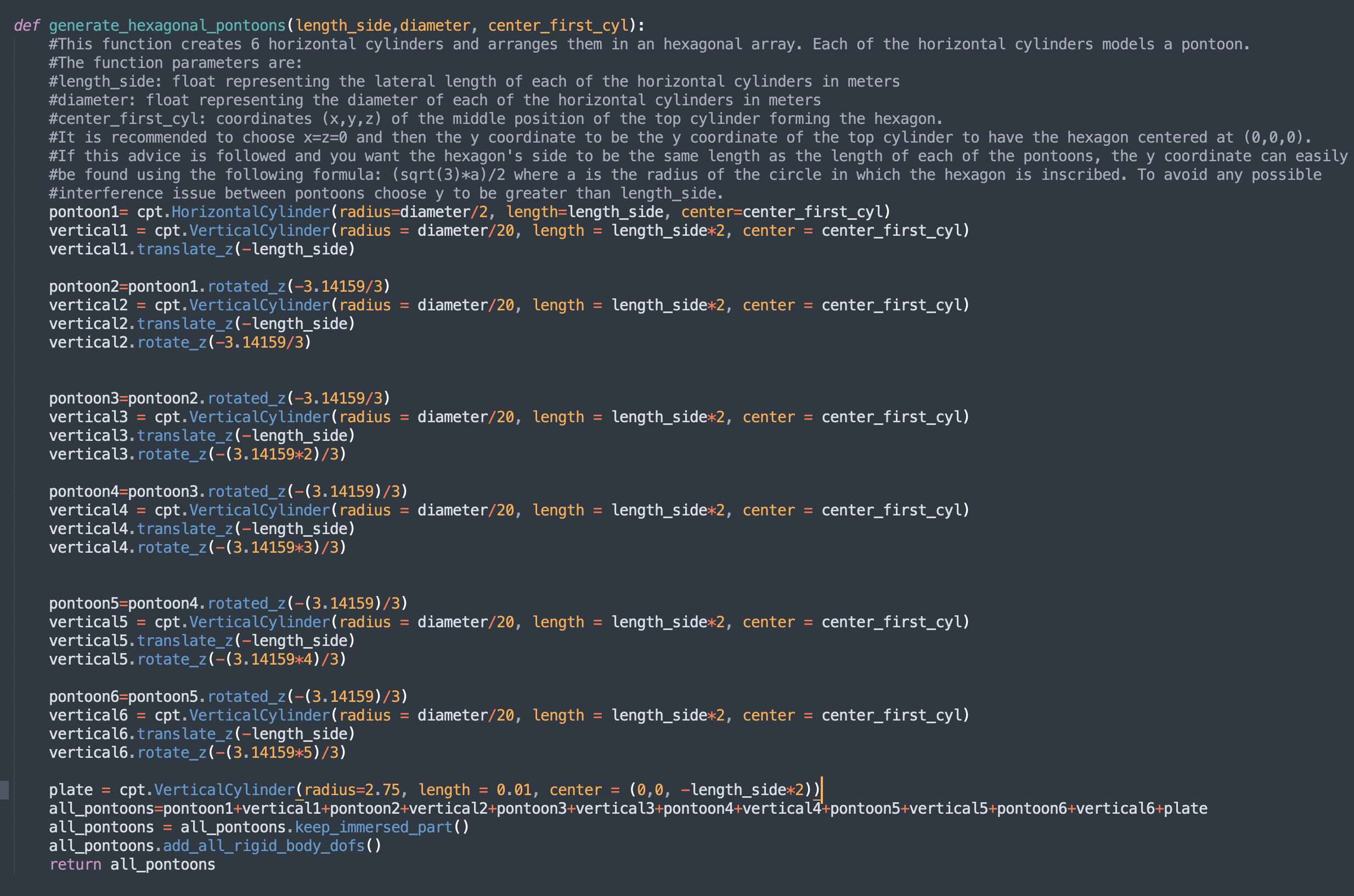Click the def keyword
Screen dimensions: 1354x896
[x=26, y=26]
